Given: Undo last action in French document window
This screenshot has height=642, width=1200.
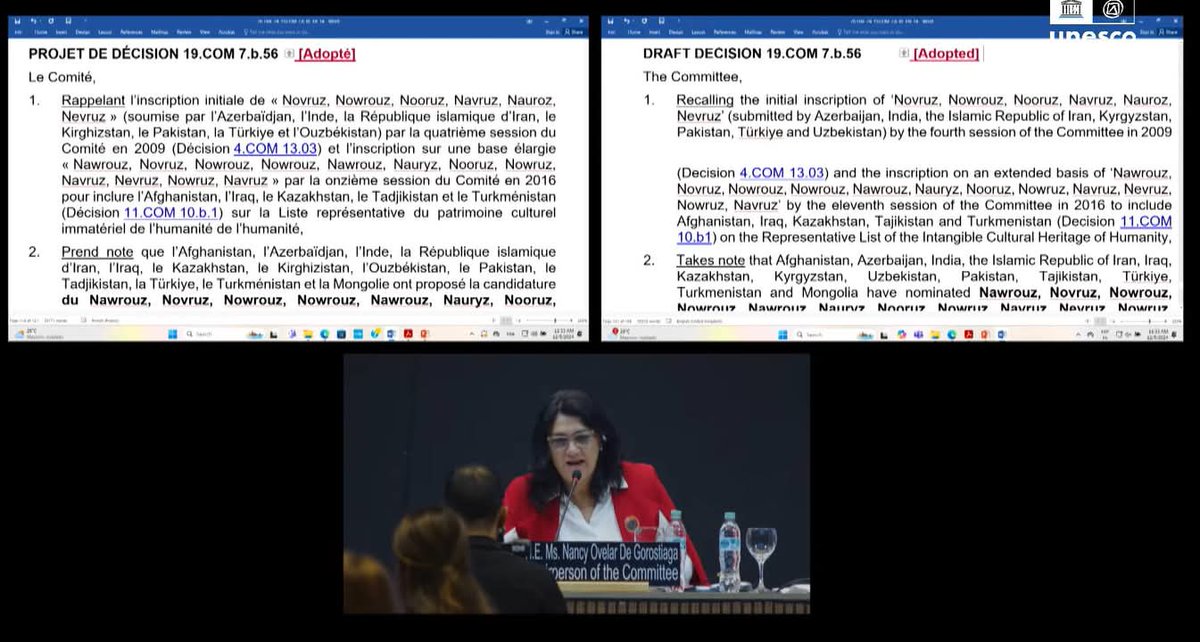Looking at the screenshot, I should [35, 20].
